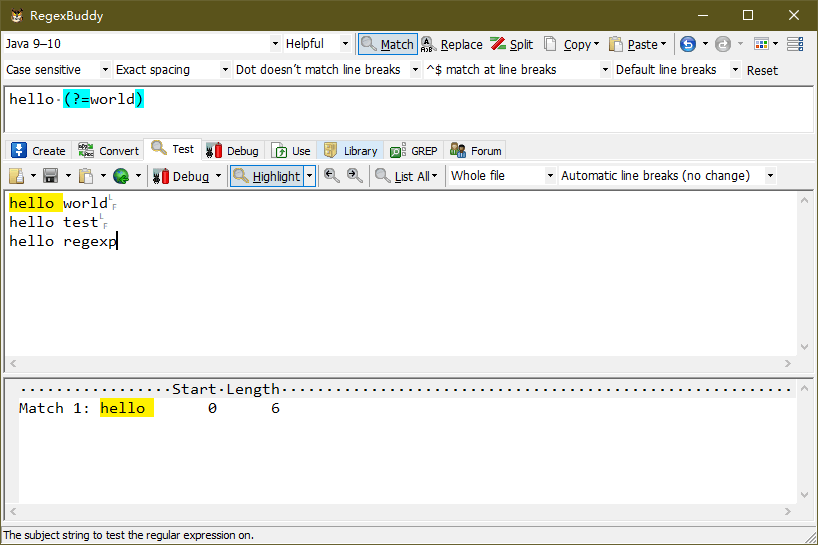This screenshot has height=545, width=818.
Task: Open the List All menu
Action: click(x=406, y=176)
